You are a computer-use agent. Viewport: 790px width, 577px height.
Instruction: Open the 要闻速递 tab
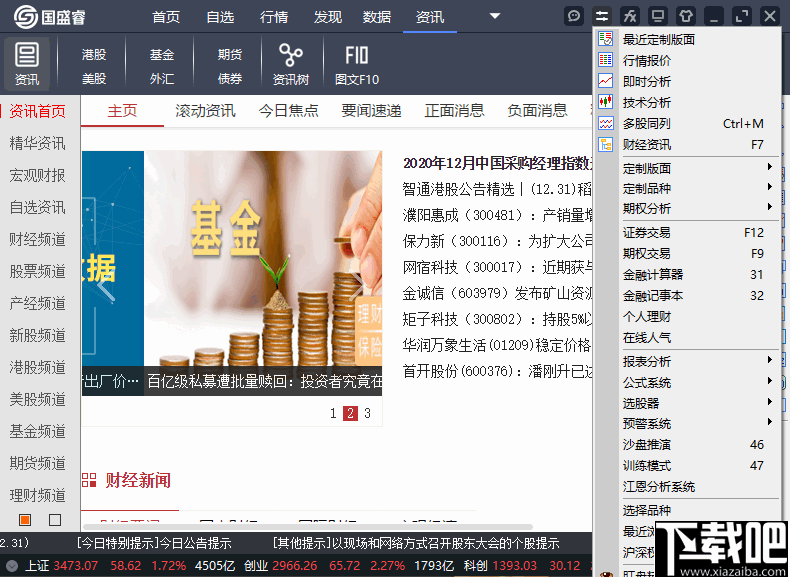pos(371,110)
